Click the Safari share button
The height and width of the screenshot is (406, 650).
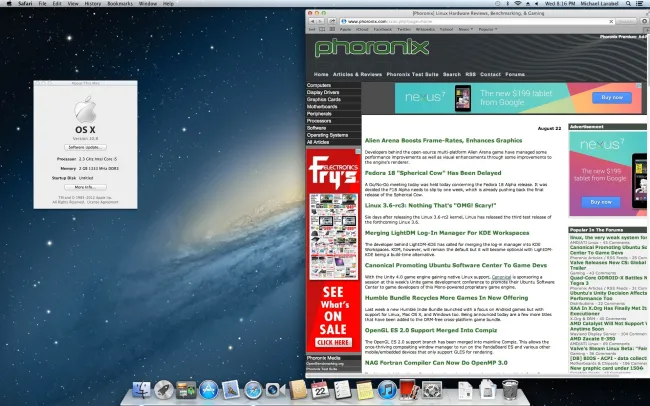(332, 21)
